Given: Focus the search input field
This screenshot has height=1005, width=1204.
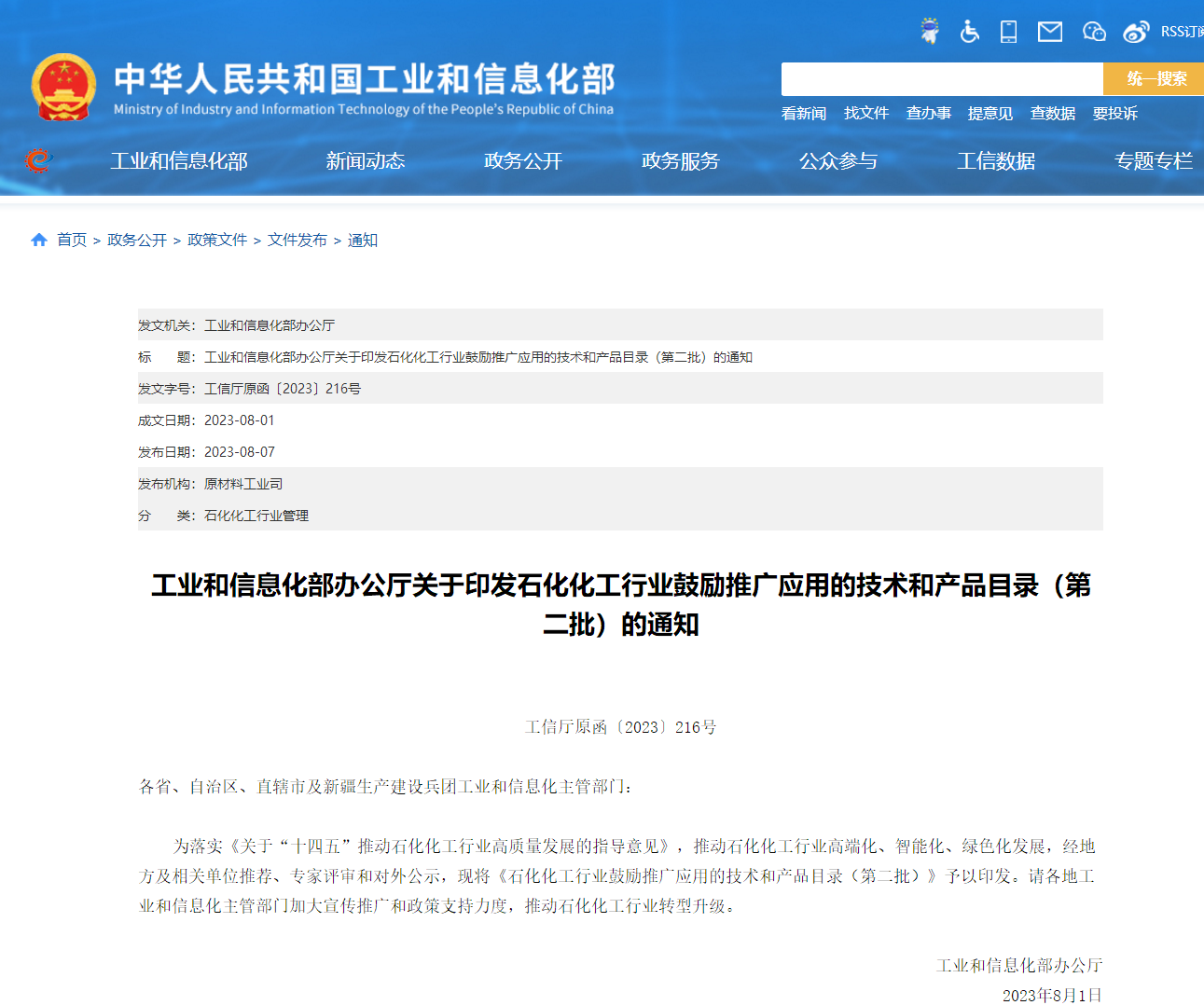Looking at the screenshot, I should click(x=942, y=79).
